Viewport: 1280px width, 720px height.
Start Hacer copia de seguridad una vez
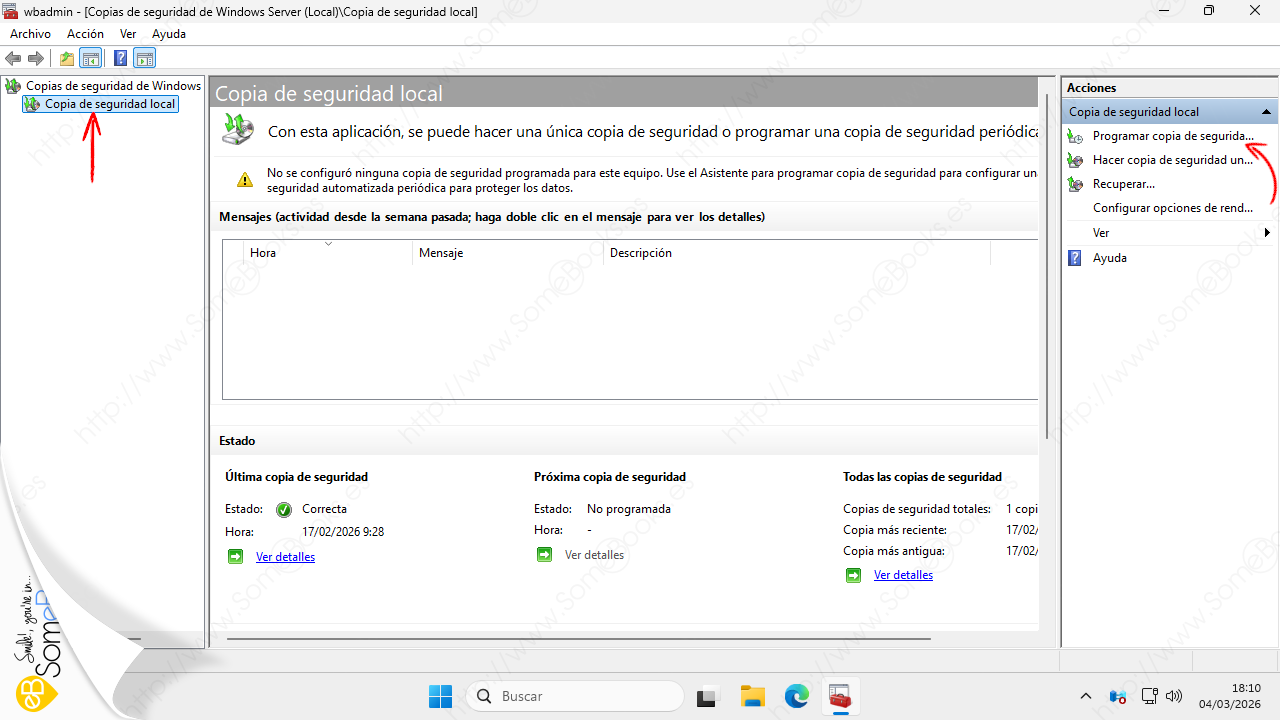[x=1172, y=160]
